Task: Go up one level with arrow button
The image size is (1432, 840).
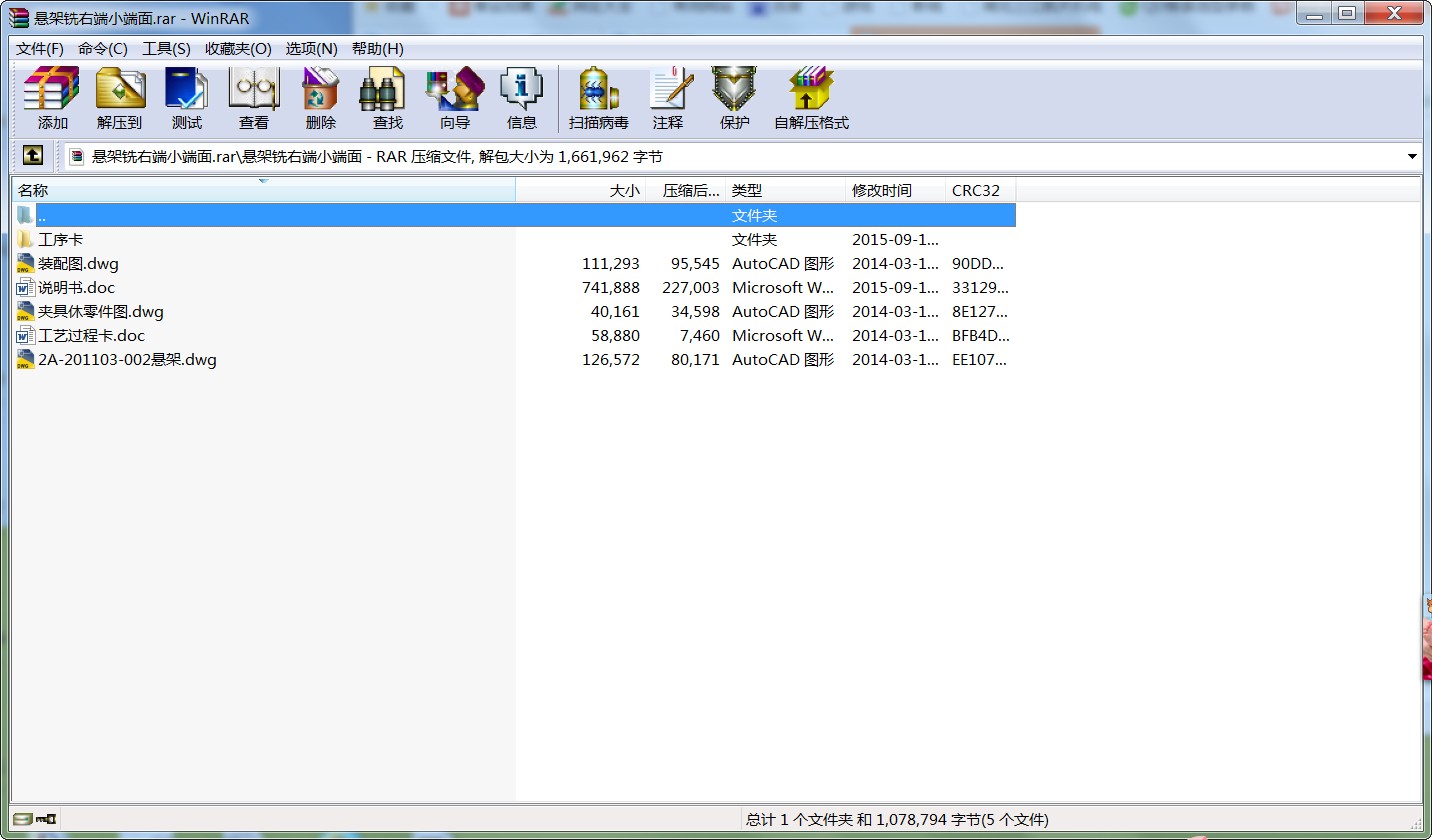Action: 33,156
